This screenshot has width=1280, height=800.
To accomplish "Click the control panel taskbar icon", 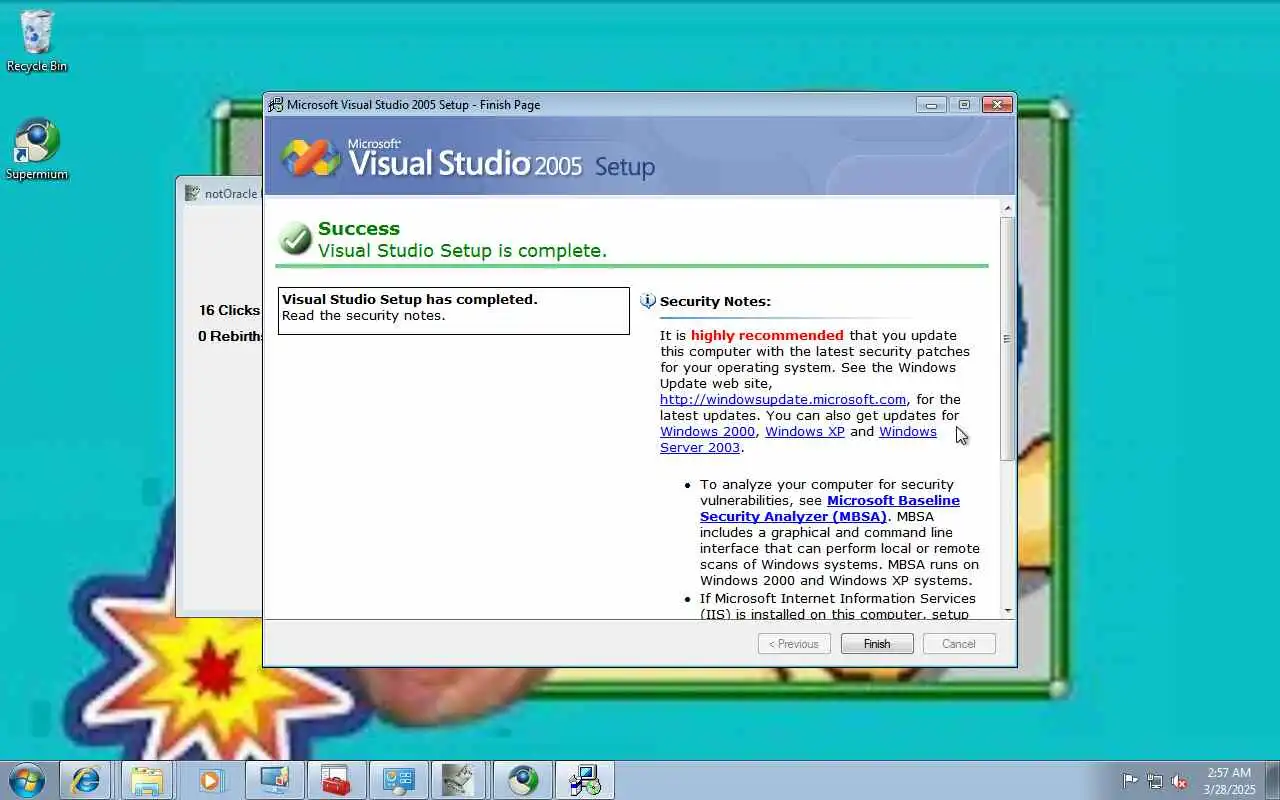I will pyautogui.click(x=397, y=780).
